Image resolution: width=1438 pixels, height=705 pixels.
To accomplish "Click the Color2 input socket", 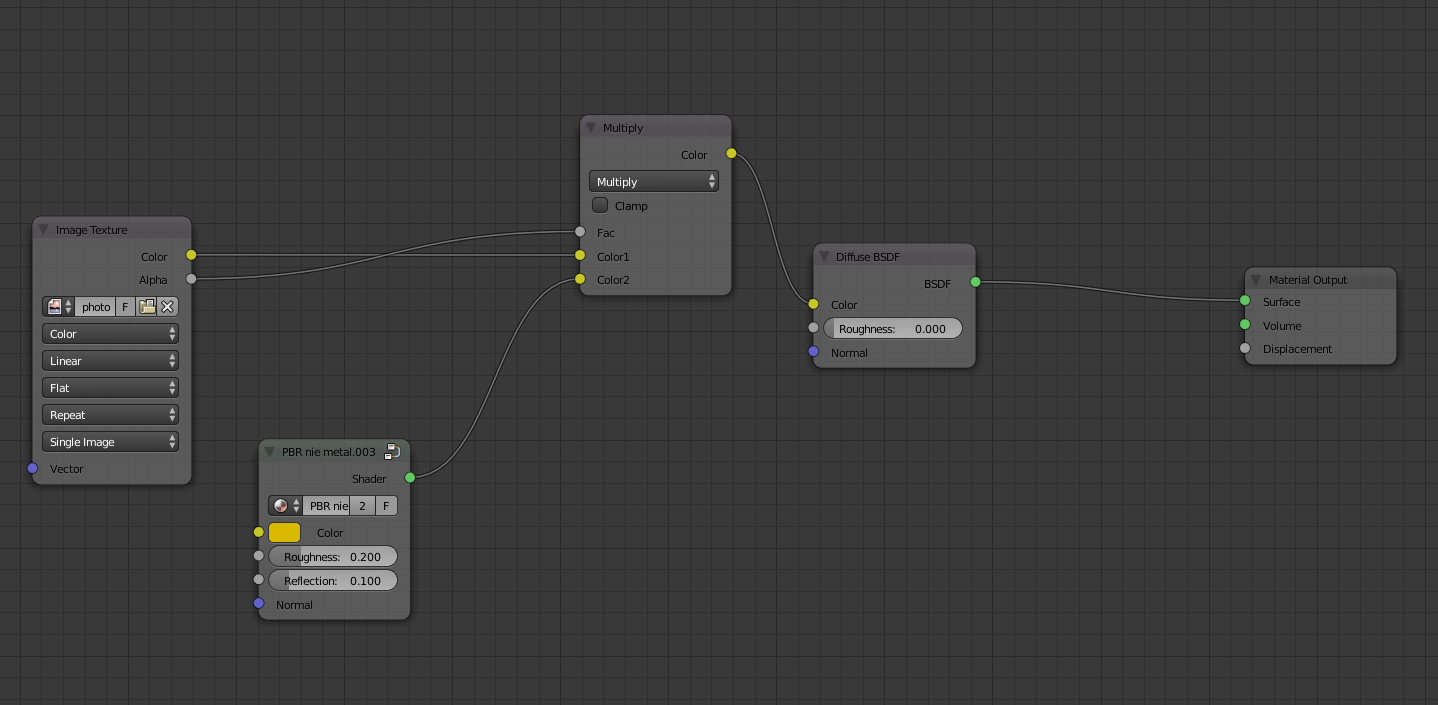I will point(580,280).
